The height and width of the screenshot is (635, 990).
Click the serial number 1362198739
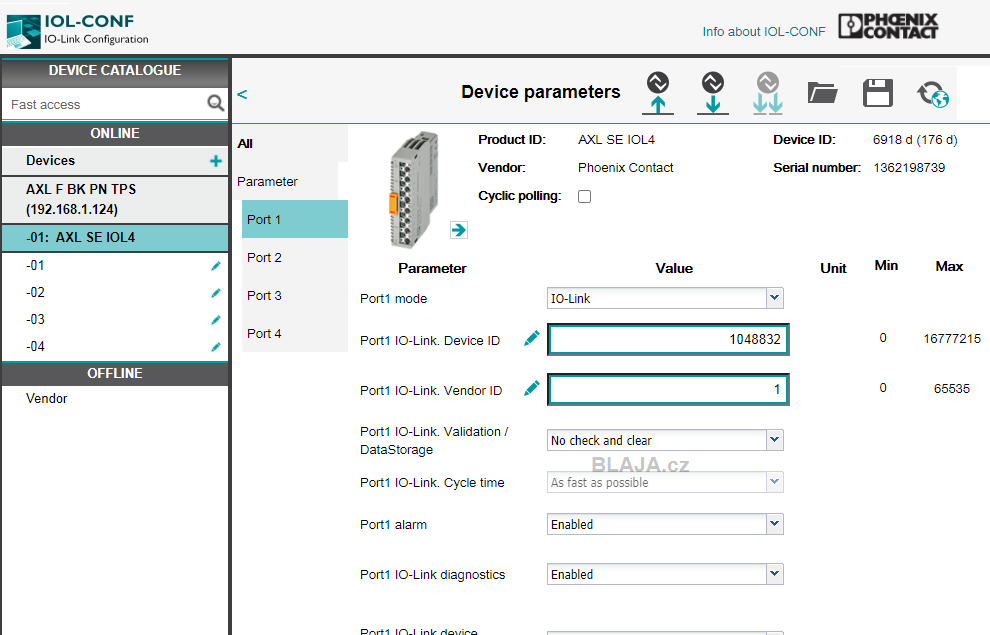click(x=909, y=168)
